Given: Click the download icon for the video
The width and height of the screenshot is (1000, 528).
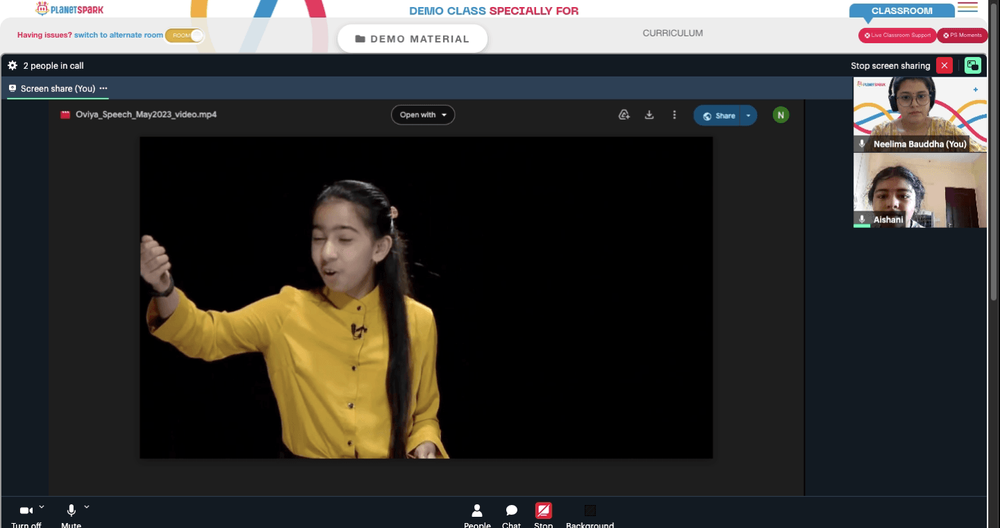Looking at the screenshot, I should coord(649,115).
